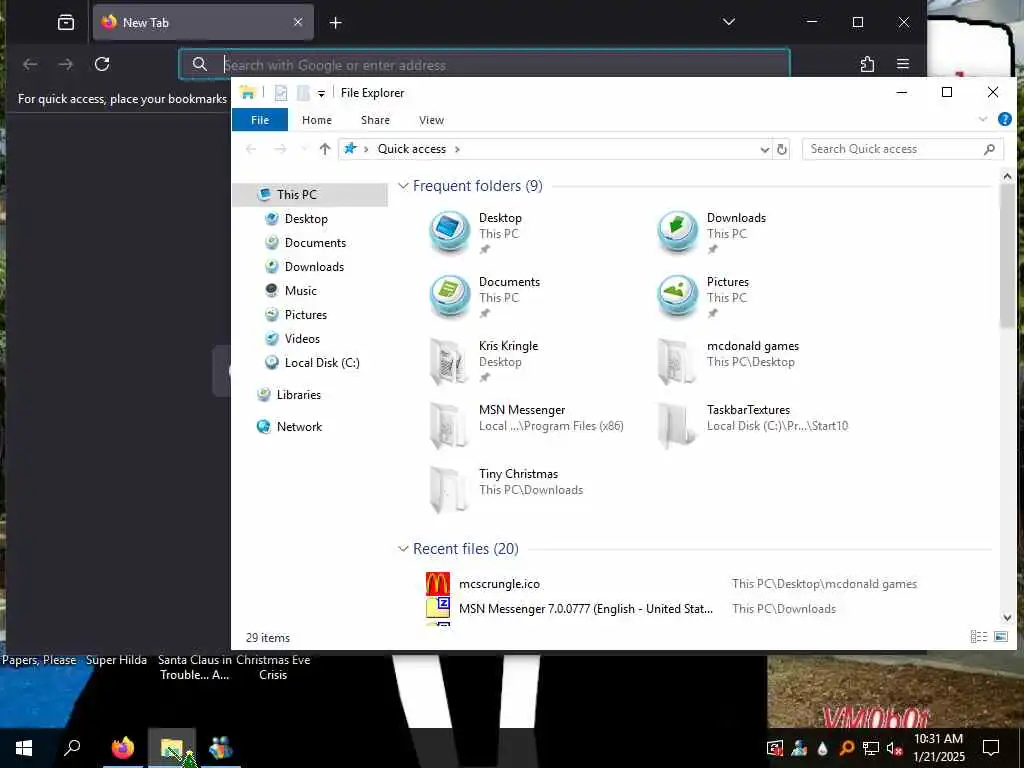The image size is (1024, 768).
Task: Reload the page in Firefox
Action: [x=102, y=64]
